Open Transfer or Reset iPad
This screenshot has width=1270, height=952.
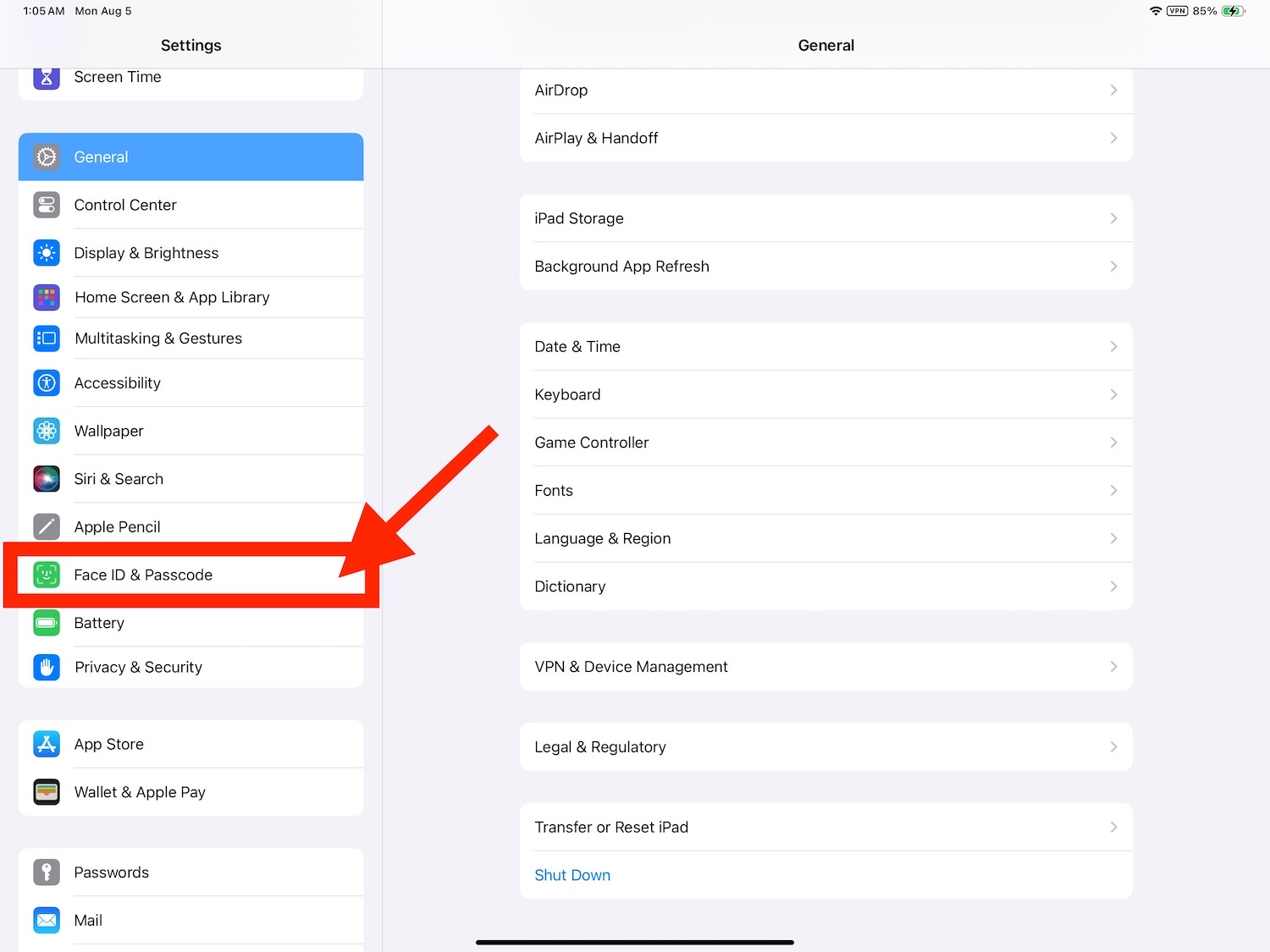[825, 827]
